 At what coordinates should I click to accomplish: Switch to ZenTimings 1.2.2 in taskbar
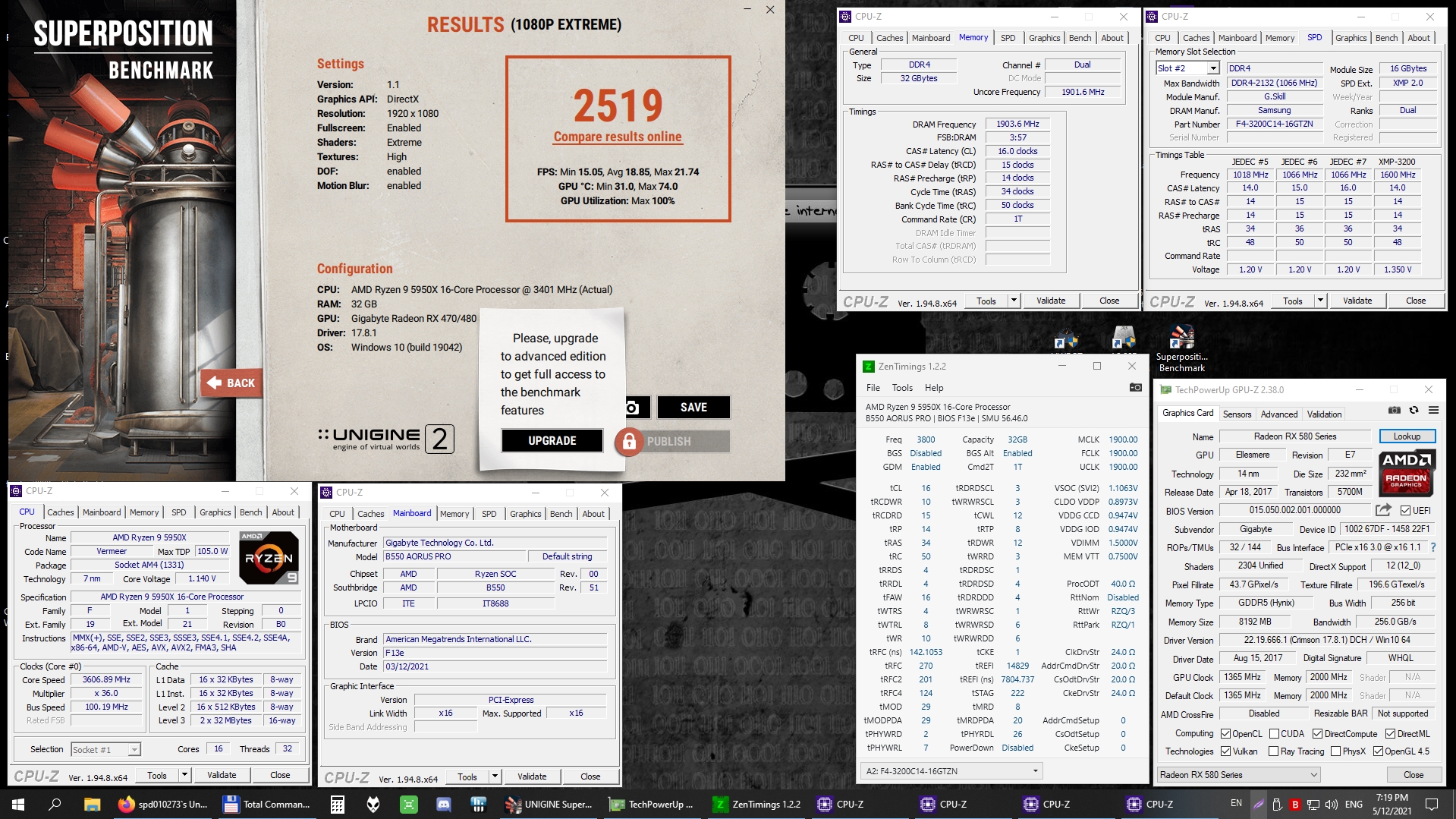(x=757, y=804)
